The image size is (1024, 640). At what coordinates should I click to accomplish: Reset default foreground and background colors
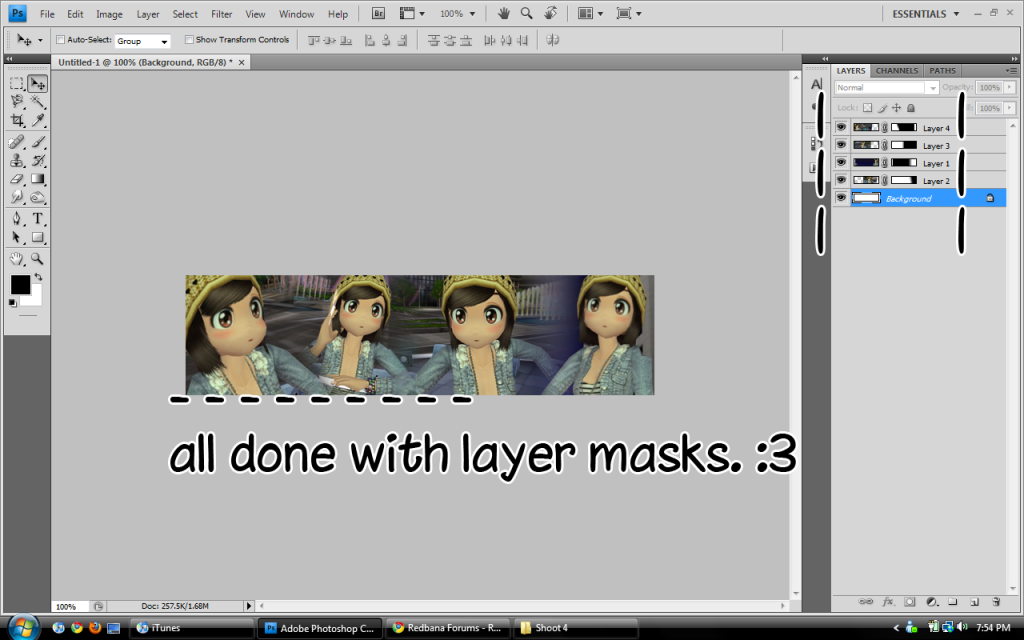12,303
